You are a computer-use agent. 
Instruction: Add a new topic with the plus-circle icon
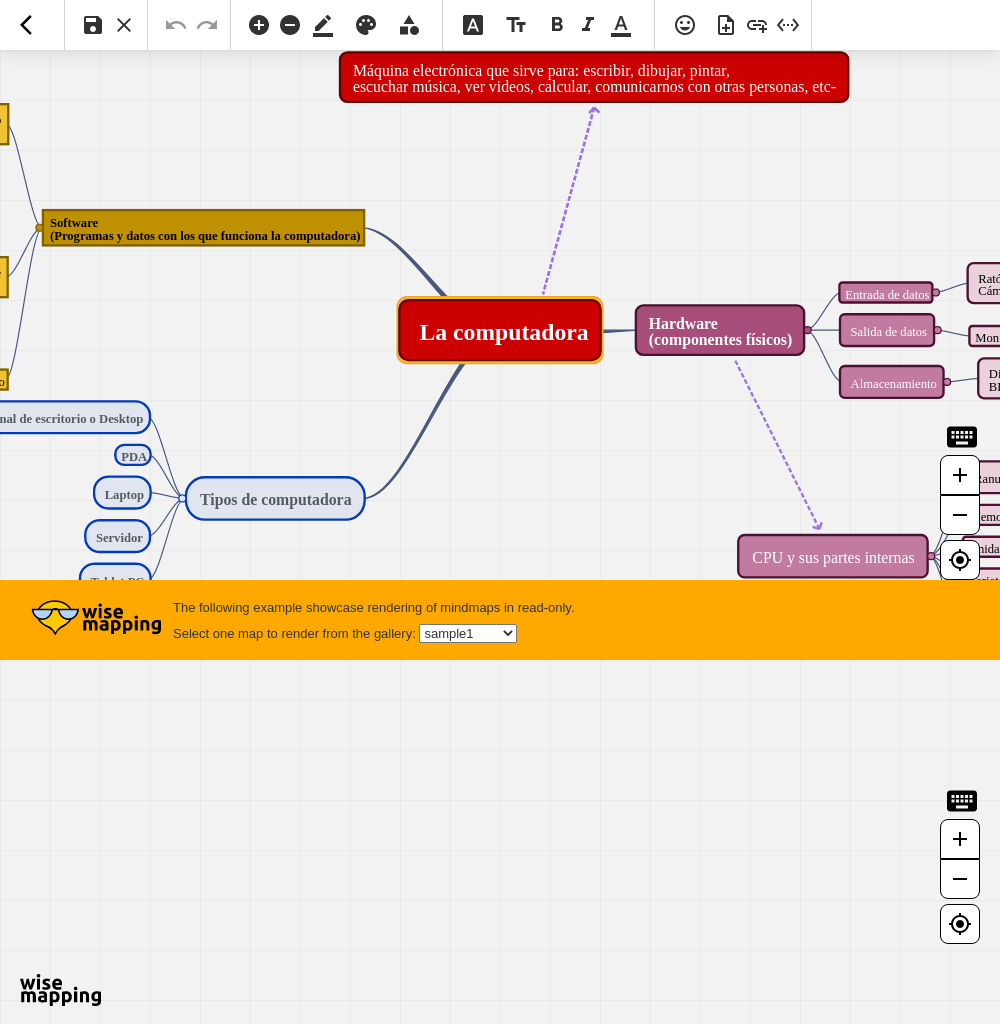point(259,25)
